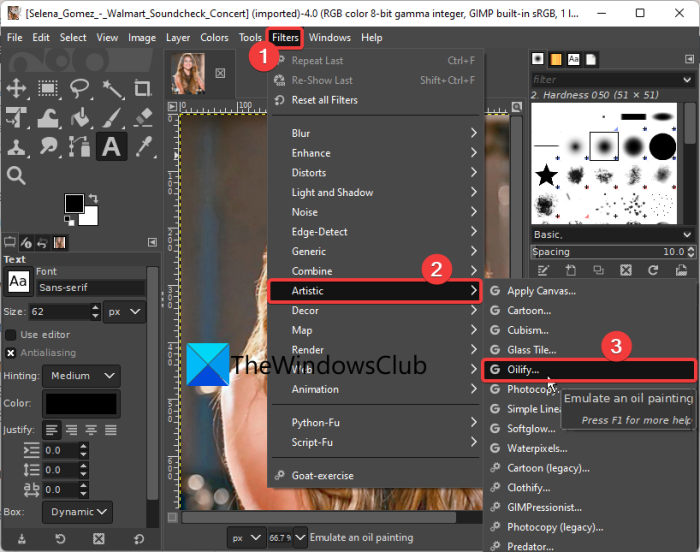Open the Edge-Detect submenu
The width and height of the screenshot is (700, 552).
click(375, 232)
